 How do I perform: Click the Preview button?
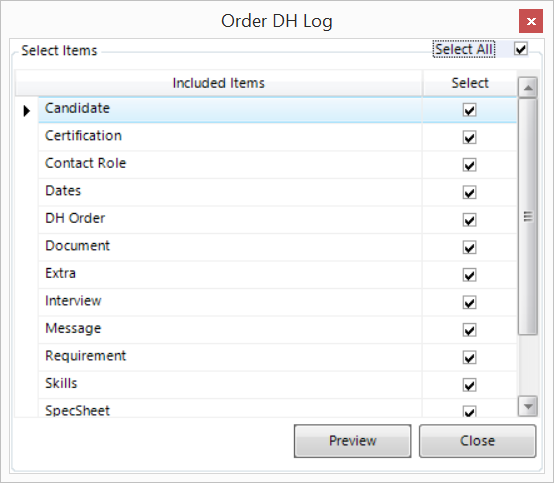[352, 441]
